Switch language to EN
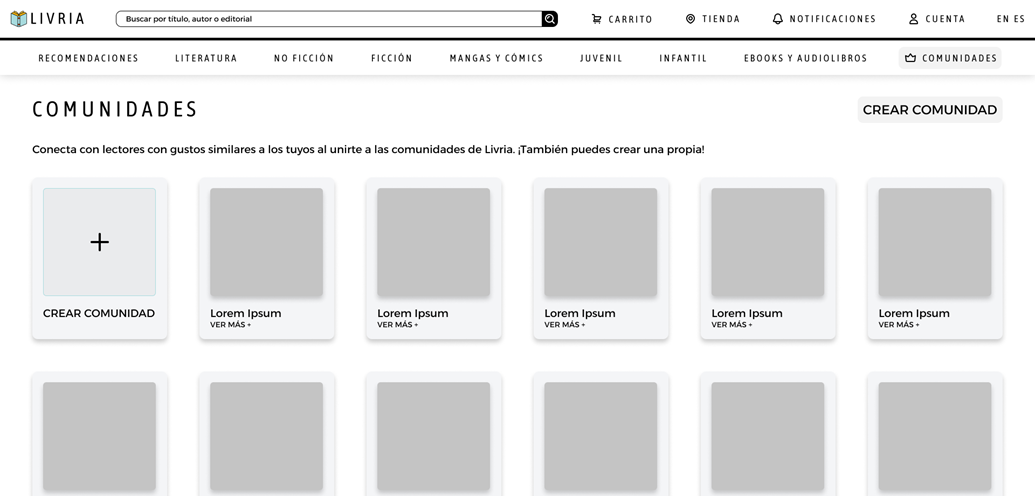Image resolution: width=1035 pixels, height=496 pixels. [1003, 19]
